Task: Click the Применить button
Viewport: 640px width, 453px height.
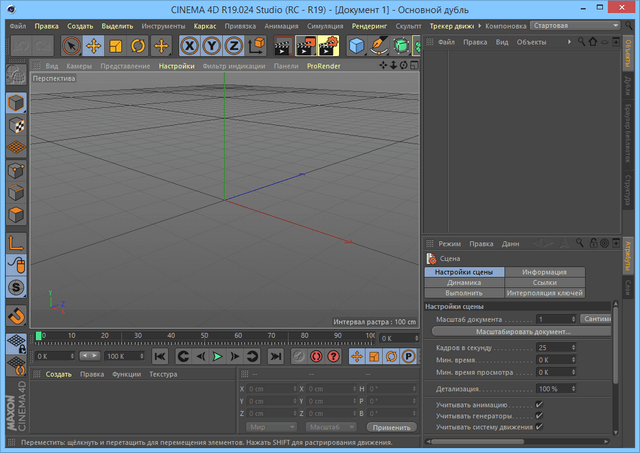Action: tap(391, 427)
